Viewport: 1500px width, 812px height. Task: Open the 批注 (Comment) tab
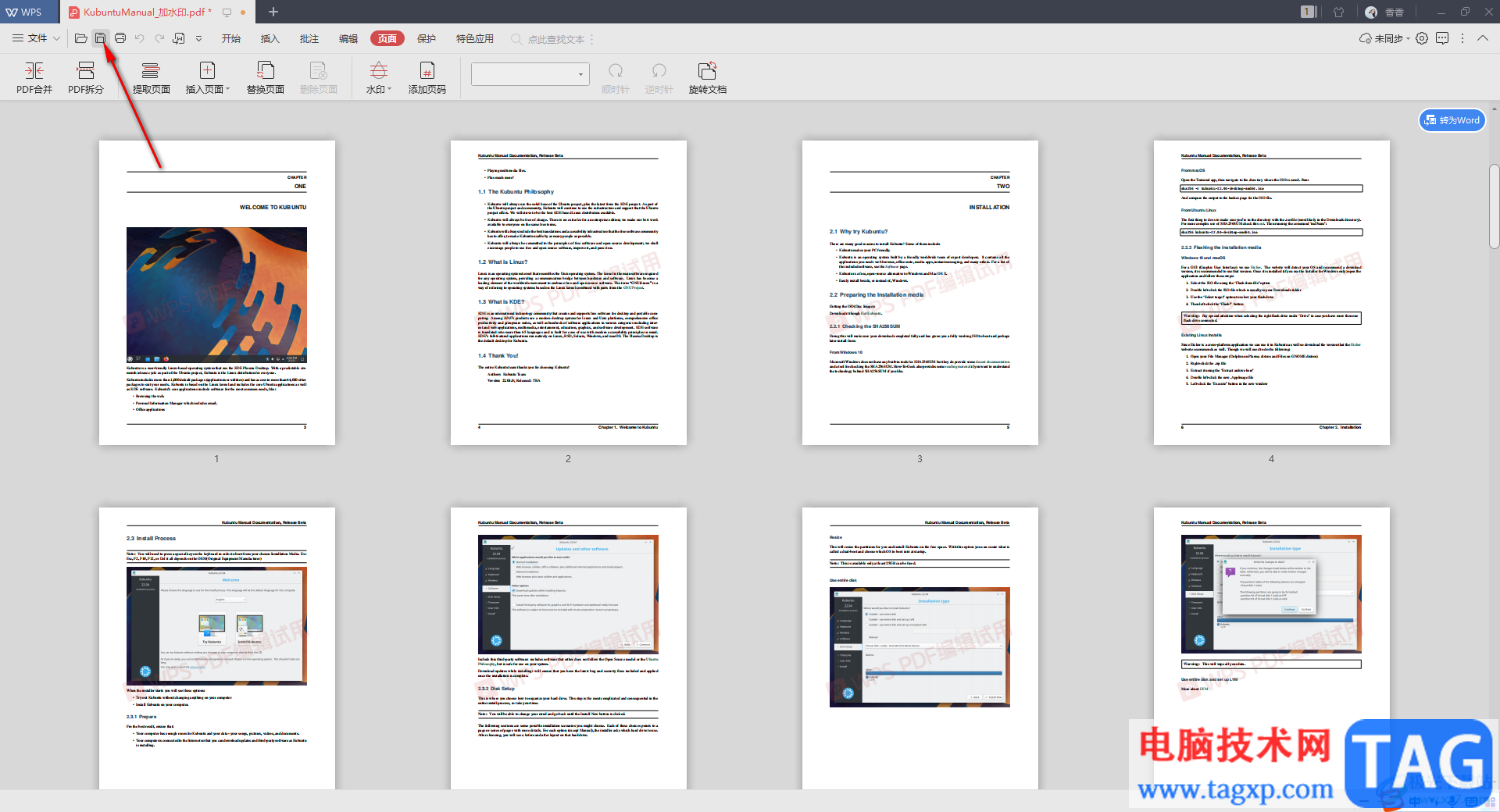click(x=309, y=38)
